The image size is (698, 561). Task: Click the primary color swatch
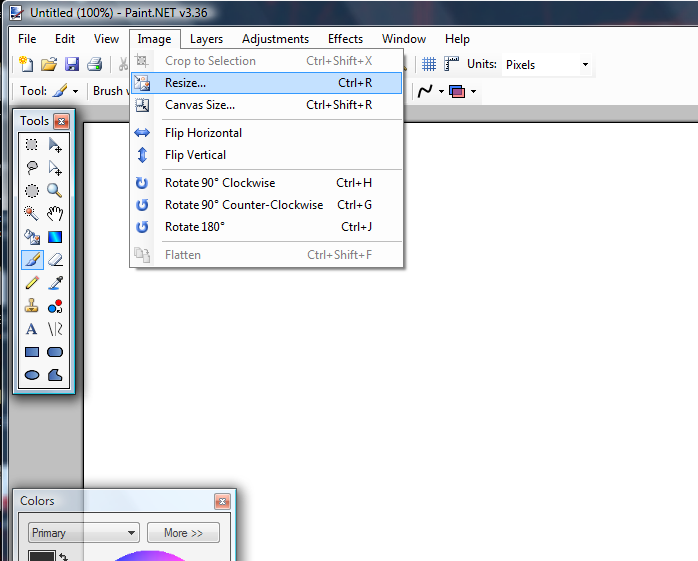pos(42,555)
